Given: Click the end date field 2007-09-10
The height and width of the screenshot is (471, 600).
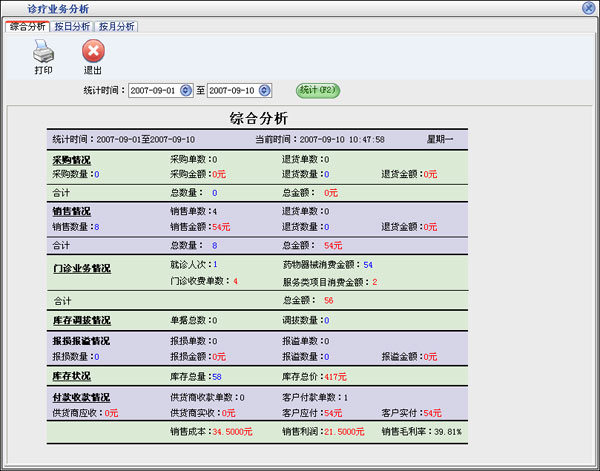Looking at the screenshot, I should click(x=233, y=91).
